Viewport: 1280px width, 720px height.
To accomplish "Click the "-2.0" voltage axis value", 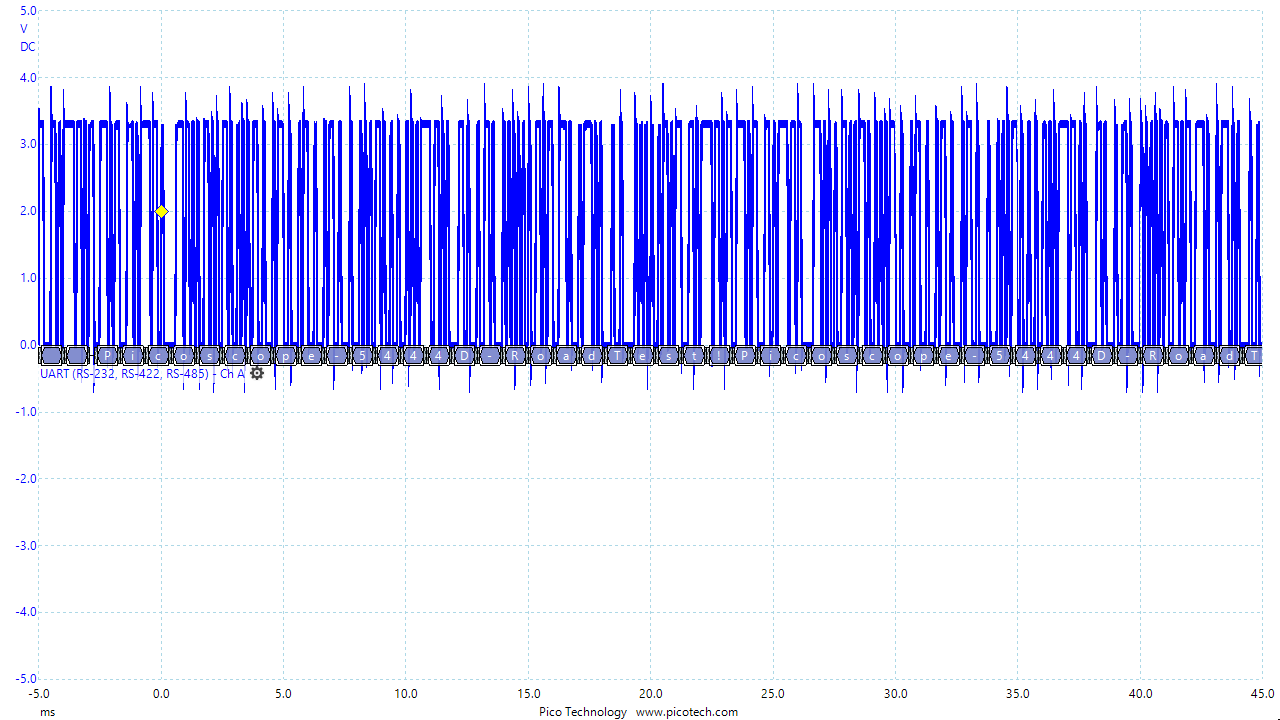I will [x=24, y=479].
